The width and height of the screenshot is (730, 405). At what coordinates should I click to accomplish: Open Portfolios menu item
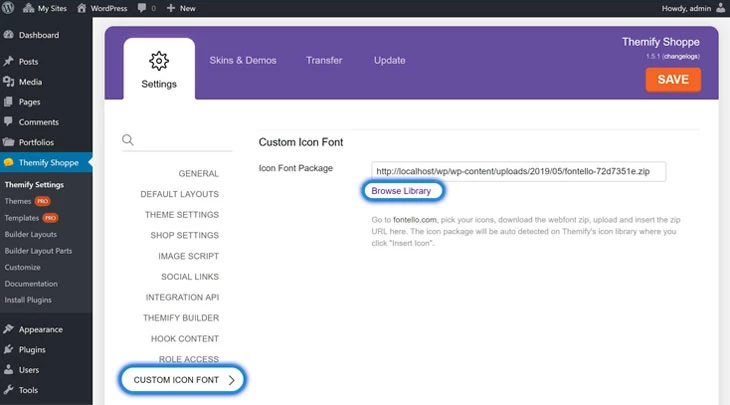(36, 142)
